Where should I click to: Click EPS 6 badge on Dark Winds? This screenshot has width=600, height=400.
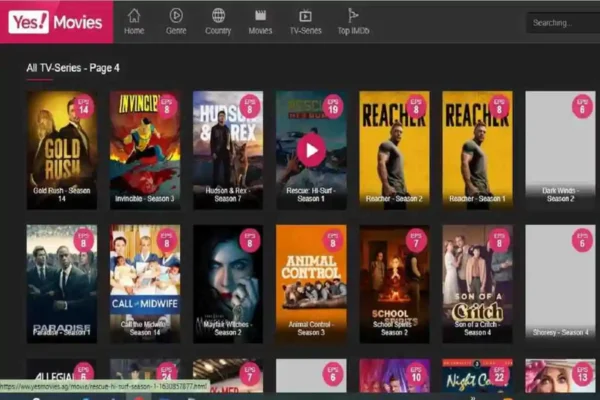click(582, 106)
